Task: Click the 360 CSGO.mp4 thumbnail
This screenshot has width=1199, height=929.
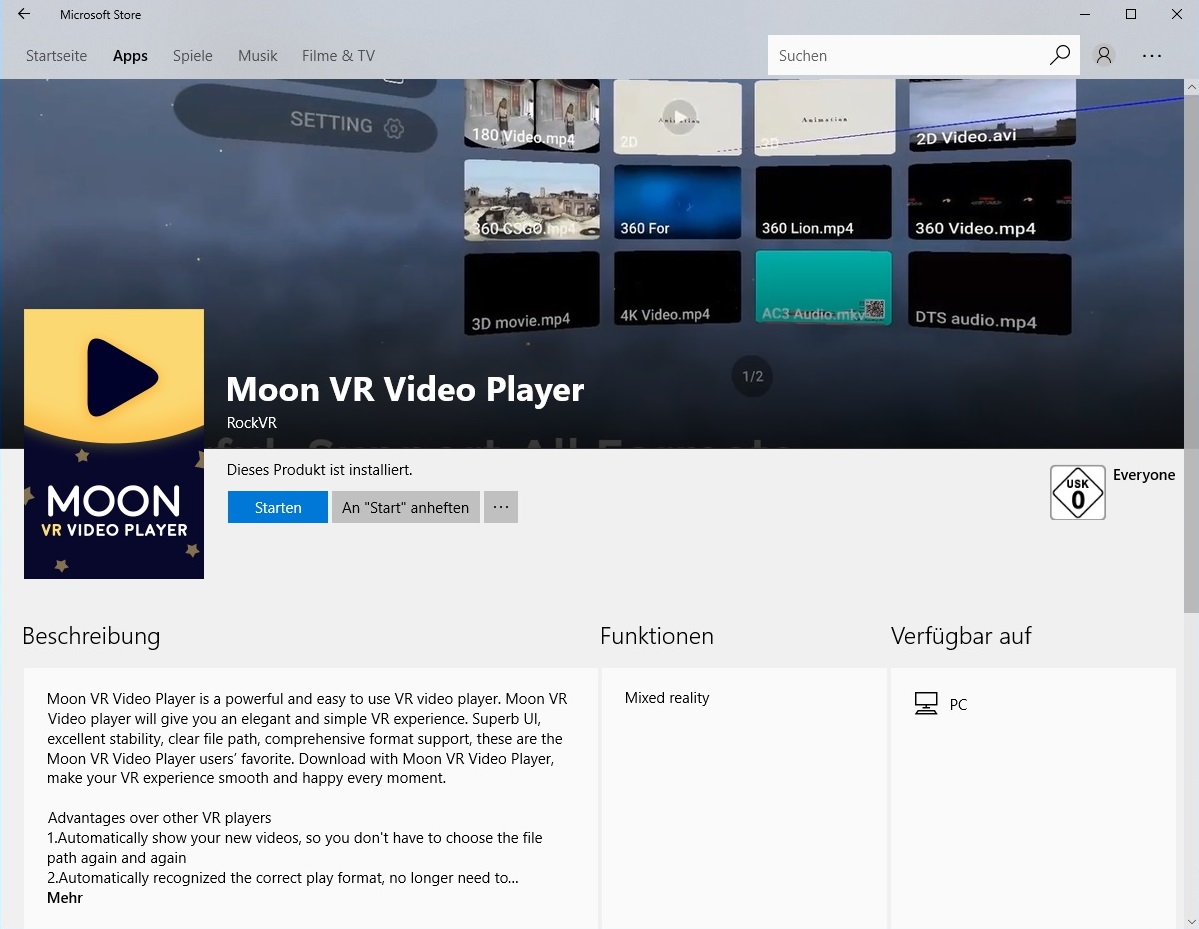Action: (531, 200)
